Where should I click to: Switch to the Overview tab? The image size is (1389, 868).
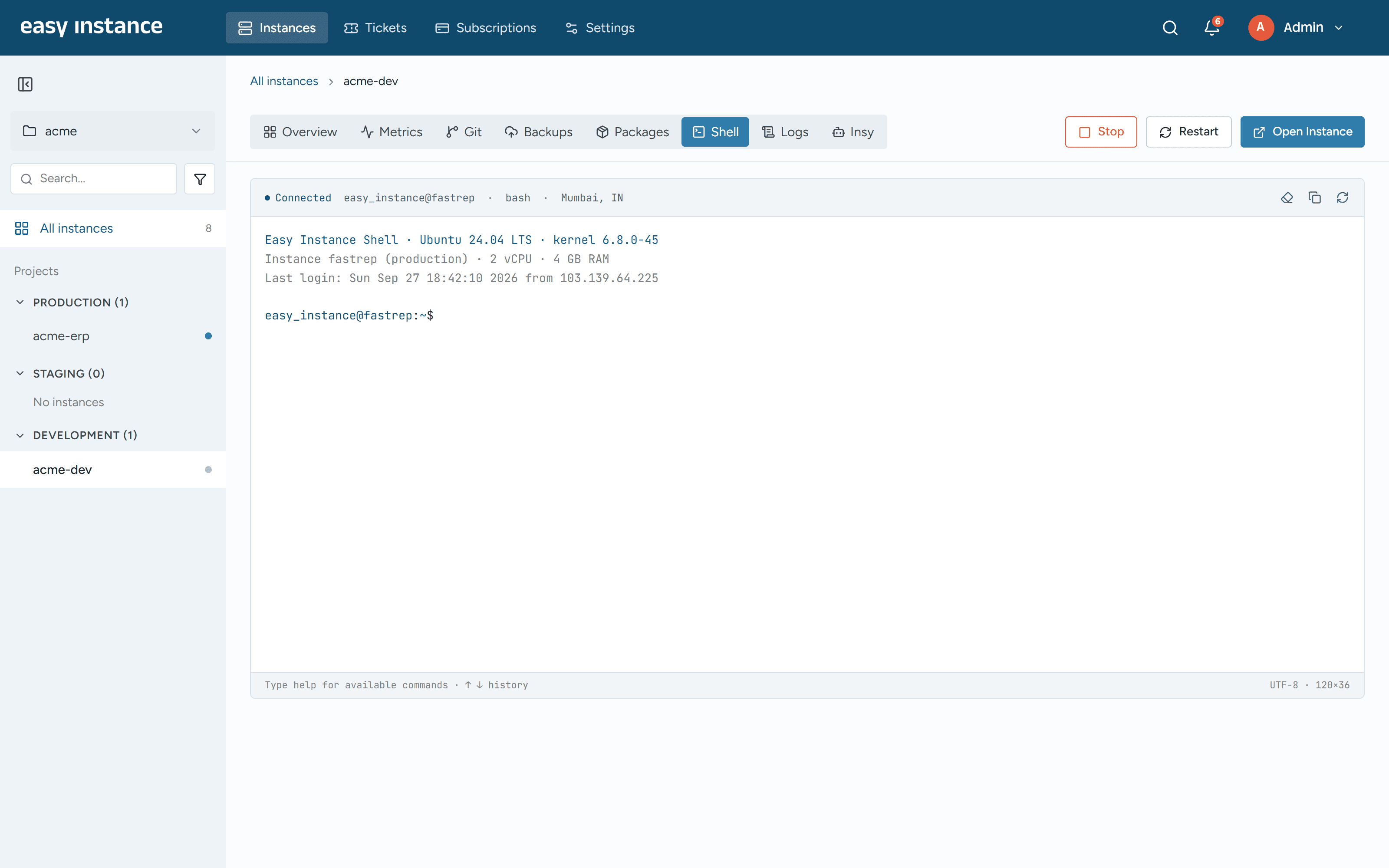pos(300,132)
